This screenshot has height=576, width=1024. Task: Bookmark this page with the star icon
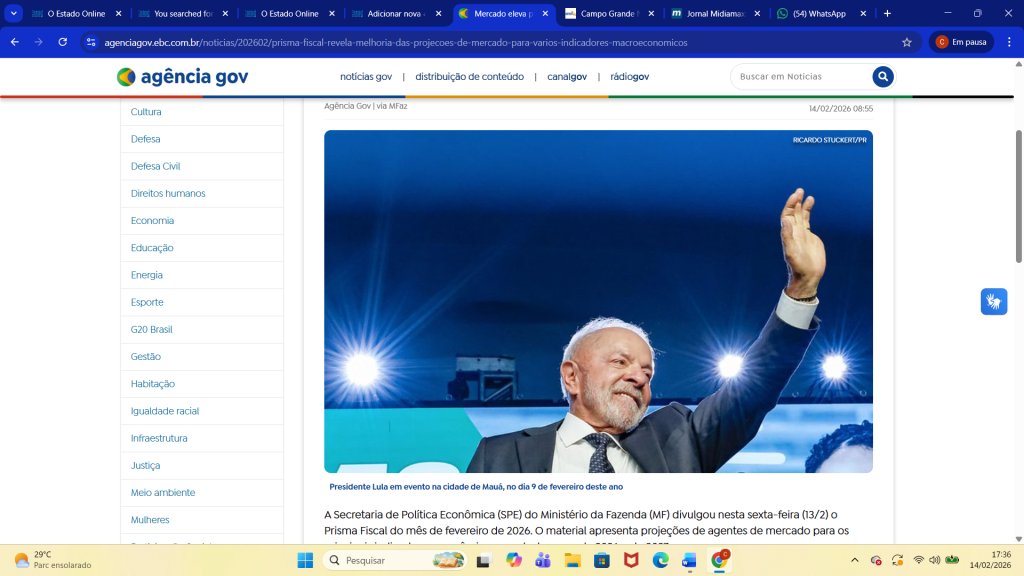point(906,43)
